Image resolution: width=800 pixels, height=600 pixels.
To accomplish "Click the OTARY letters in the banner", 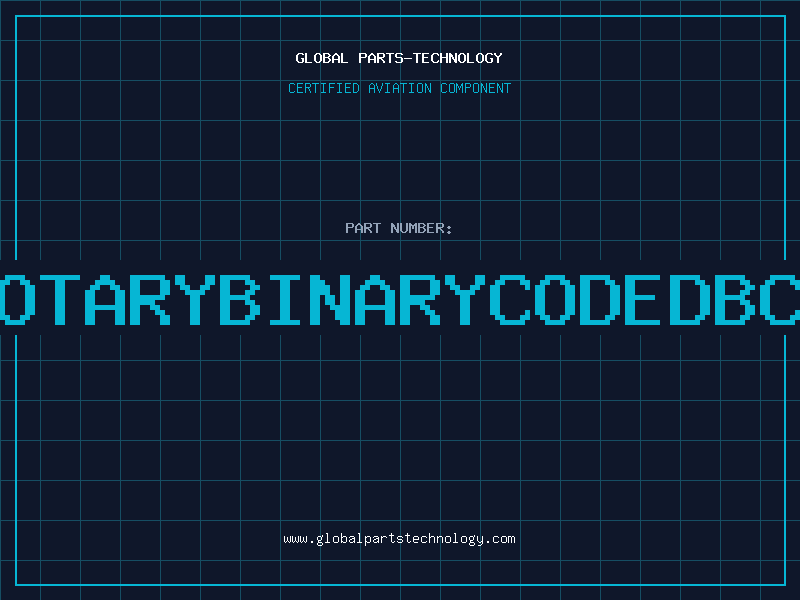I will coord(106,300).
